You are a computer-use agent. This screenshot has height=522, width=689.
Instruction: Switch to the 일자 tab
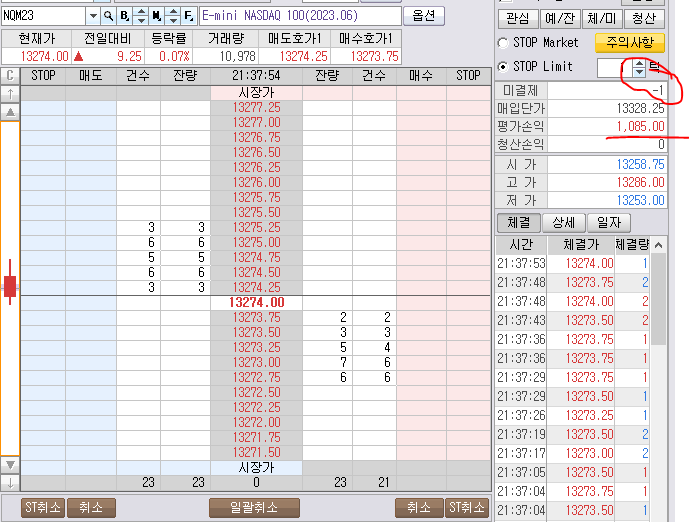pos(609,223)
